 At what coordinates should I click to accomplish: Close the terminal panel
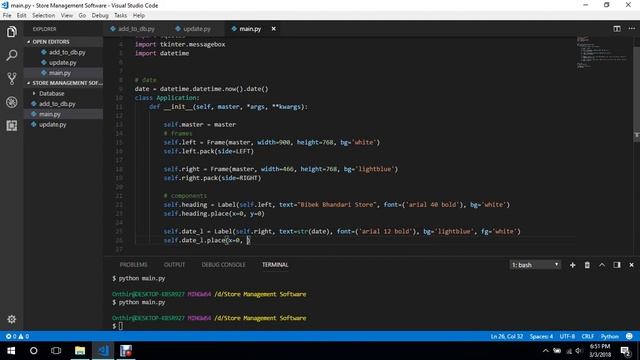(x=631, y=265)
